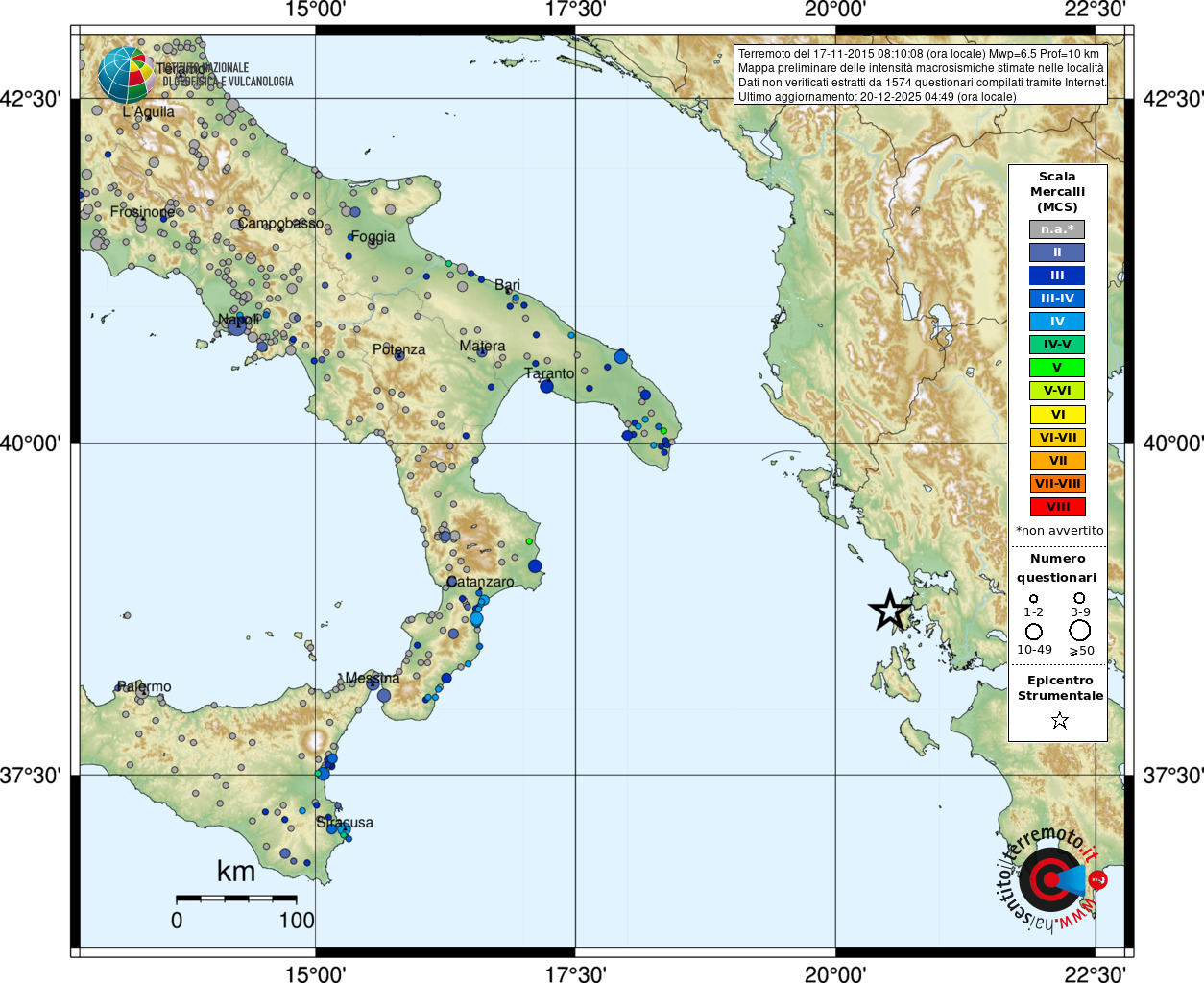Click the Taranto city label

point(549,373)
